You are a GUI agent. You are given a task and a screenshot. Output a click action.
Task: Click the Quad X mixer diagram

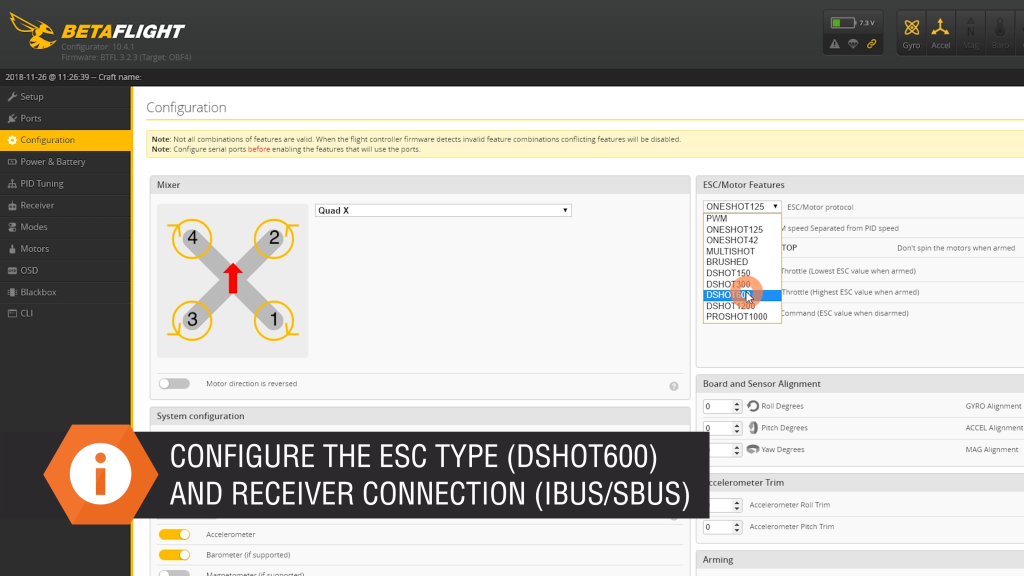click(232, 281)
